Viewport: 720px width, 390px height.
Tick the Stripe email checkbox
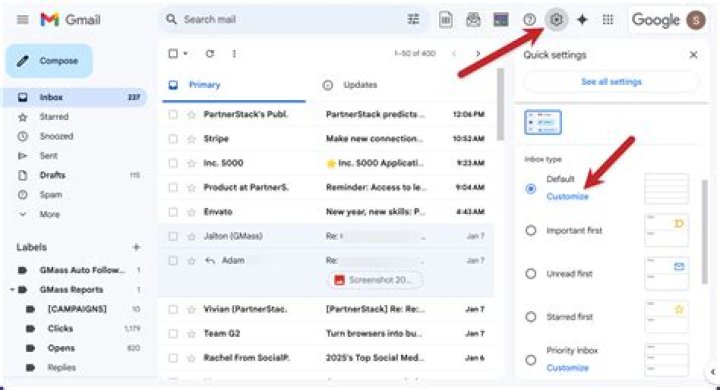point(173,139)
